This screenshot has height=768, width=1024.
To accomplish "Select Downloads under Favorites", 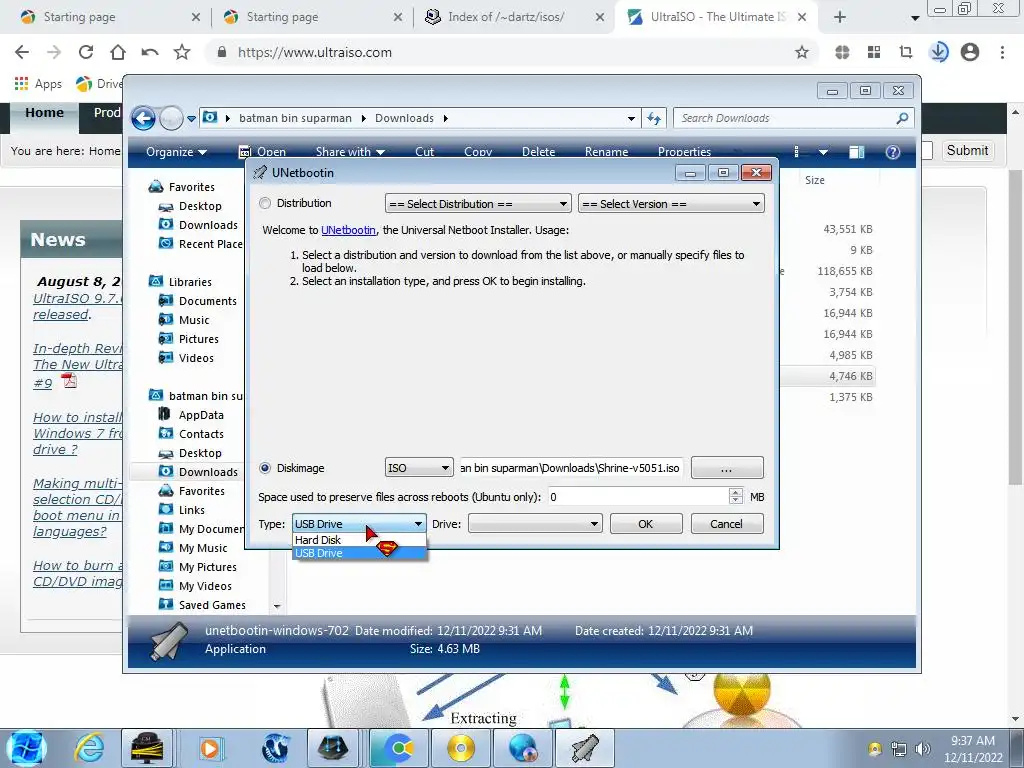I will pos(208,225).
